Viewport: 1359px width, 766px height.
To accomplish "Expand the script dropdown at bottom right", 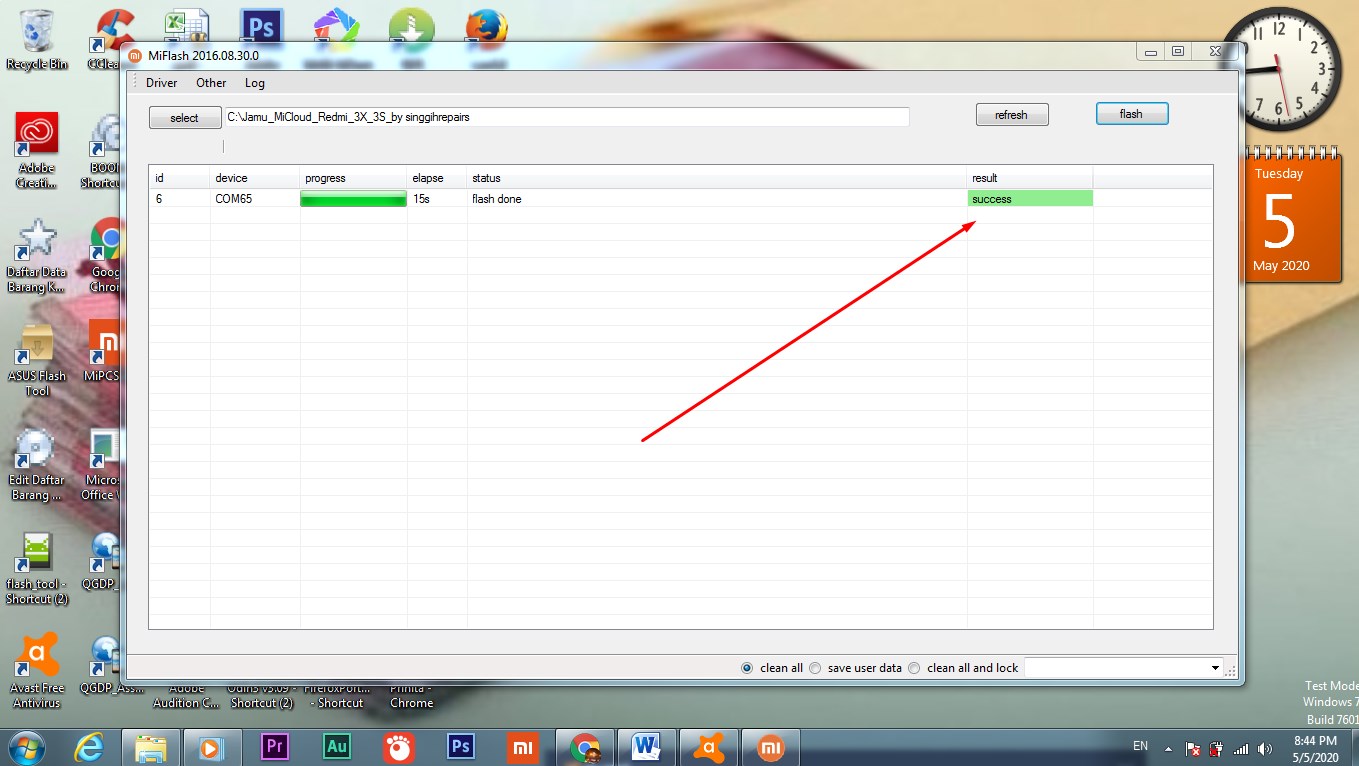I will [1215, 668].
